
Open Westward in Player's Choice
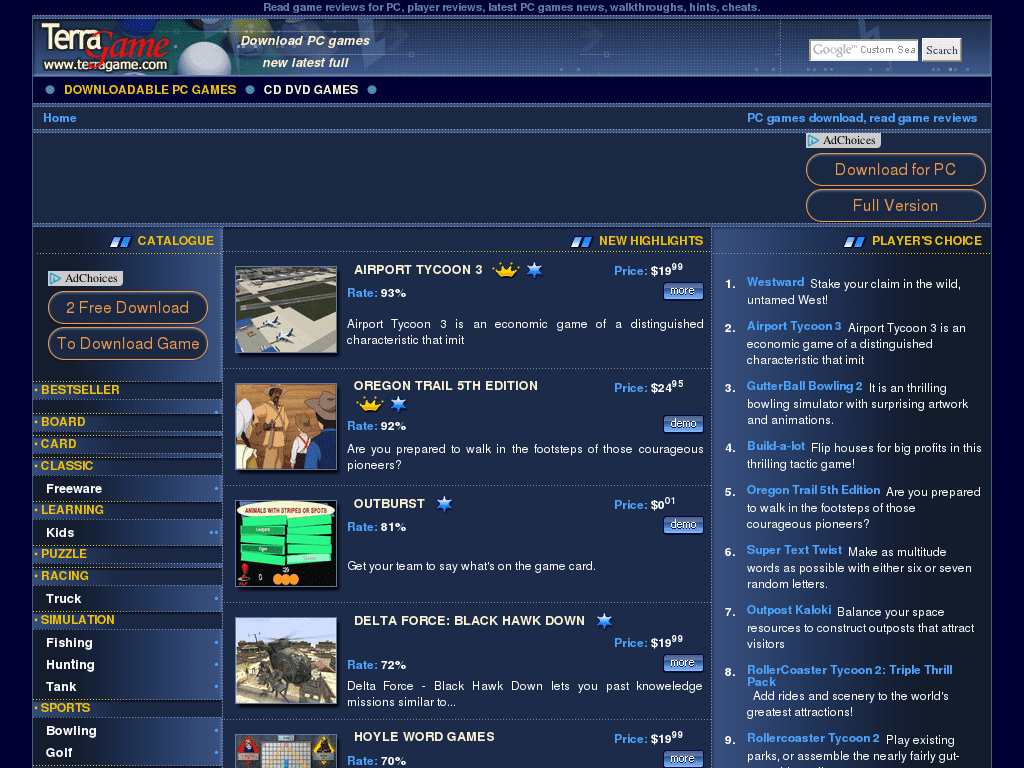tap(775, 282)
